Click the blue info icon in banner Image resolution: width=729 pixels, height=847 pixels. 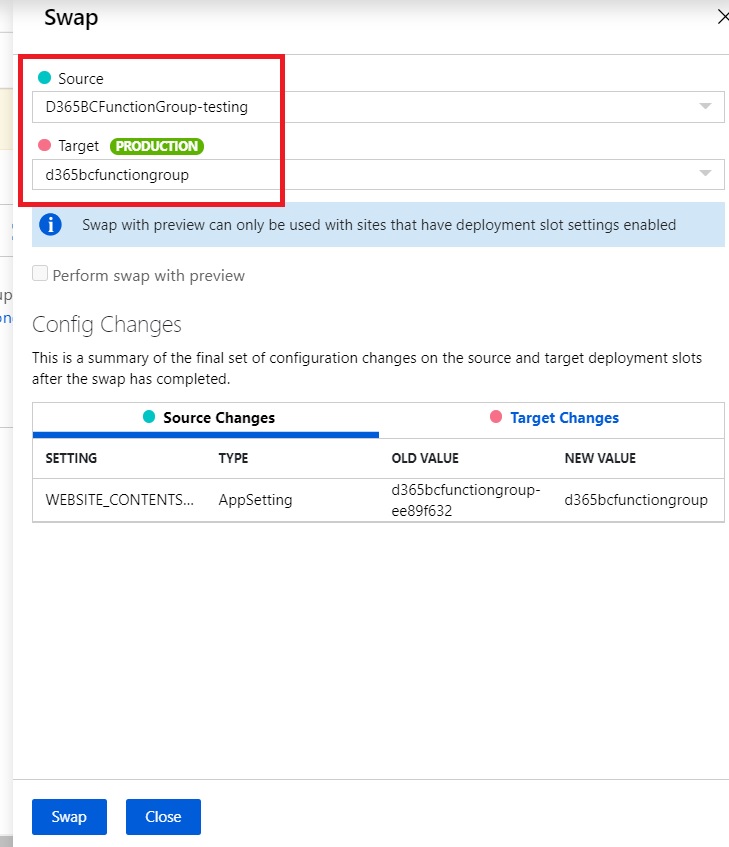[50, 225]
